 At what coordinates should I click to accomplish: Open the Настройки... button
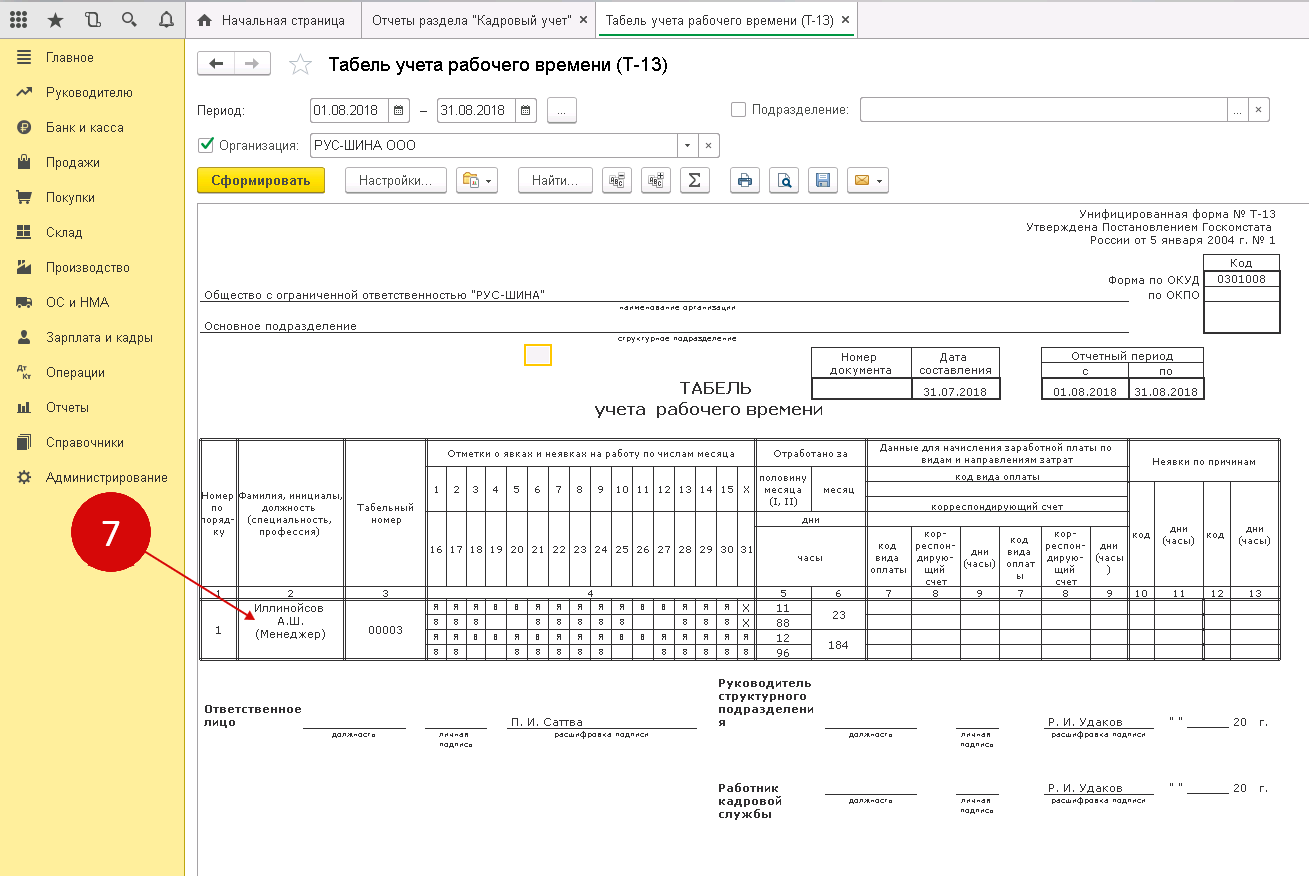pos(395,180)
